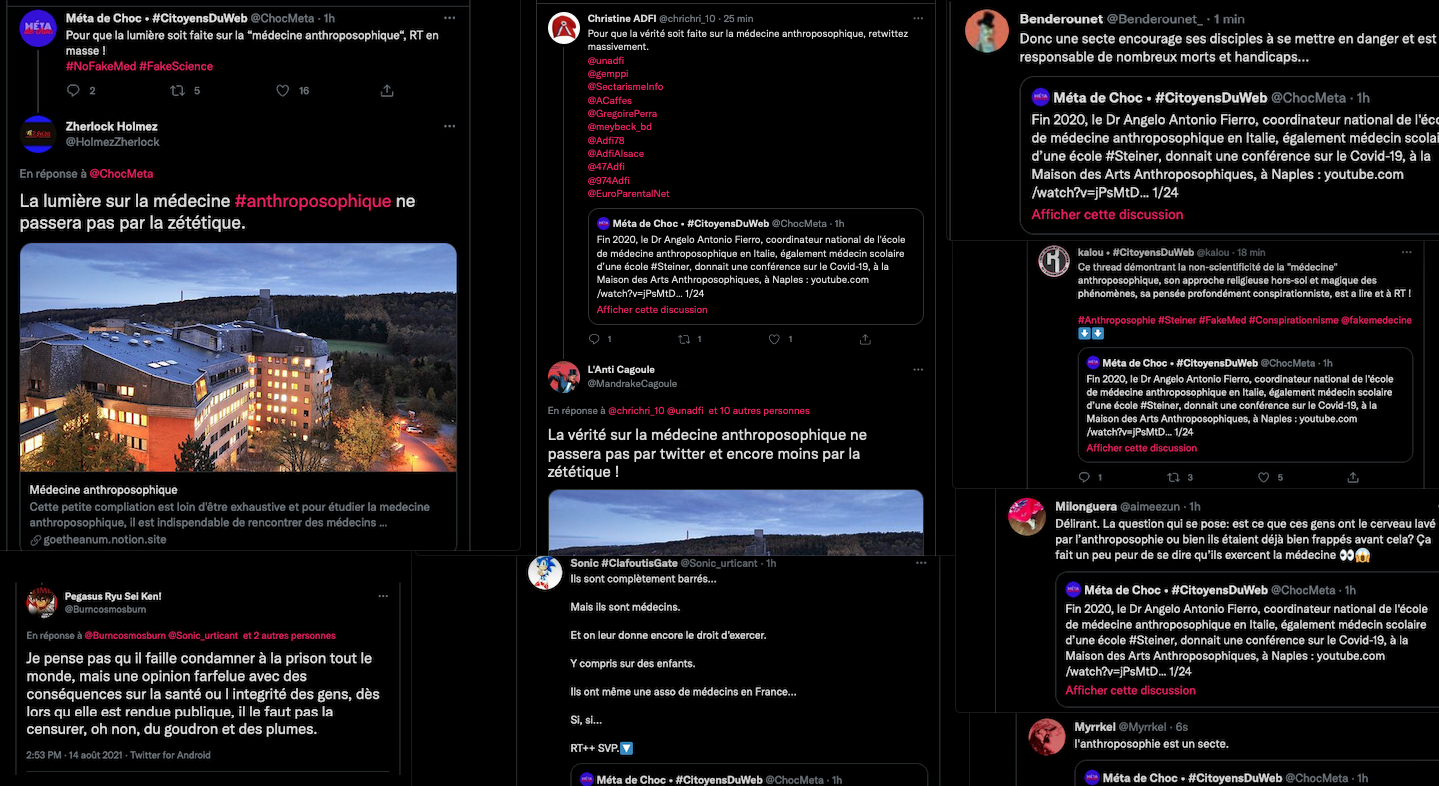Like the Méta de Choc top-left tweet

coord(282,90)
